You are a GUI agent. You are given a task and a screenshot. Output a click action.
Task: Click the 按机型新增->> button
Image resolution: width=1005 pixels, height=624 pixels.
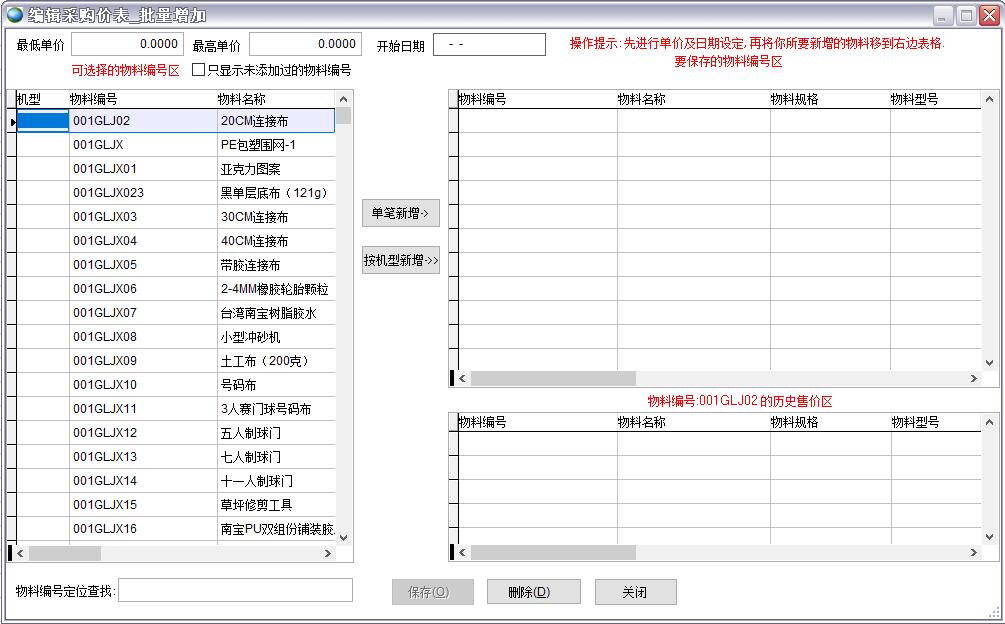[x=400, y=260]
